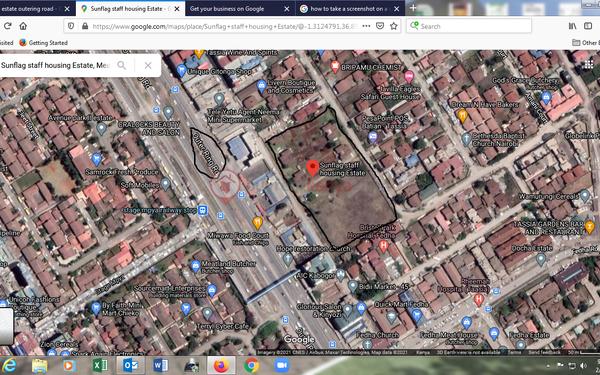Go to Firefox home page icon
The width and height of the screenshot is (600, 375).
23,26
